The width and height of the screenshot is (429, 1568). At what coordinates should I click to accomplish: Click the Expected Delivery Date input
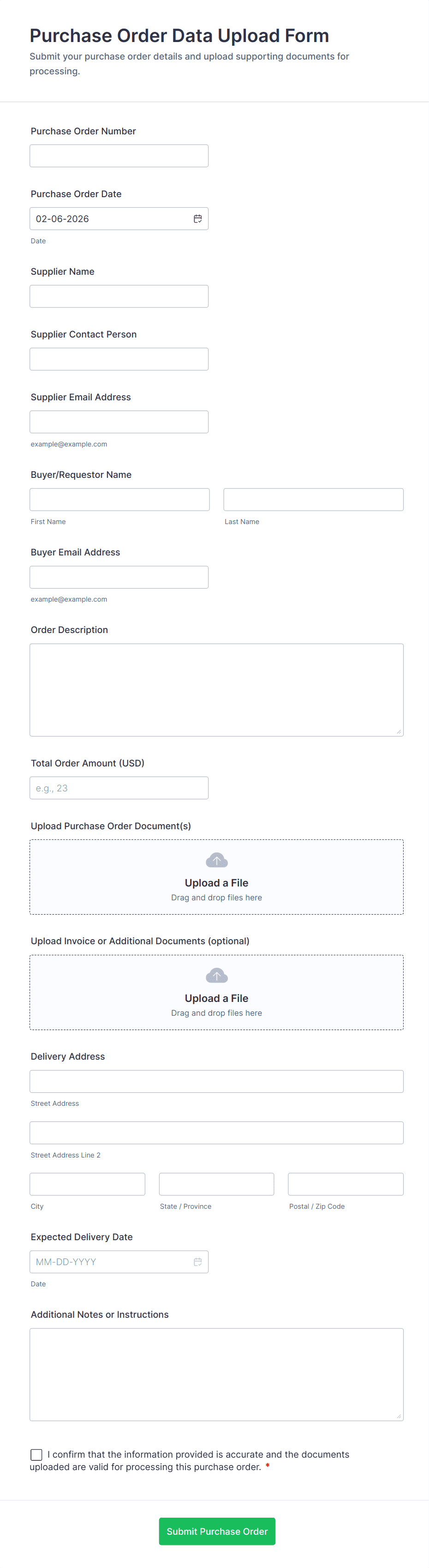point(109,1262)
